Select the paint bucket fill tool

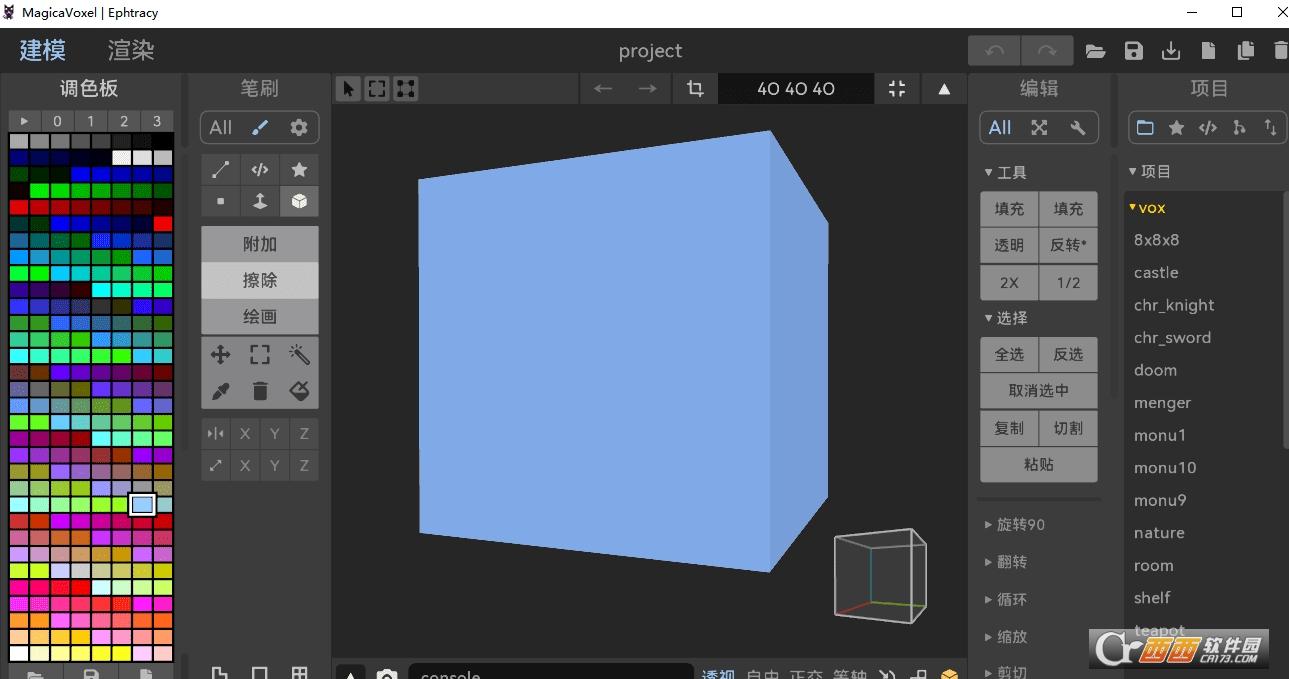tap(299, 391)
